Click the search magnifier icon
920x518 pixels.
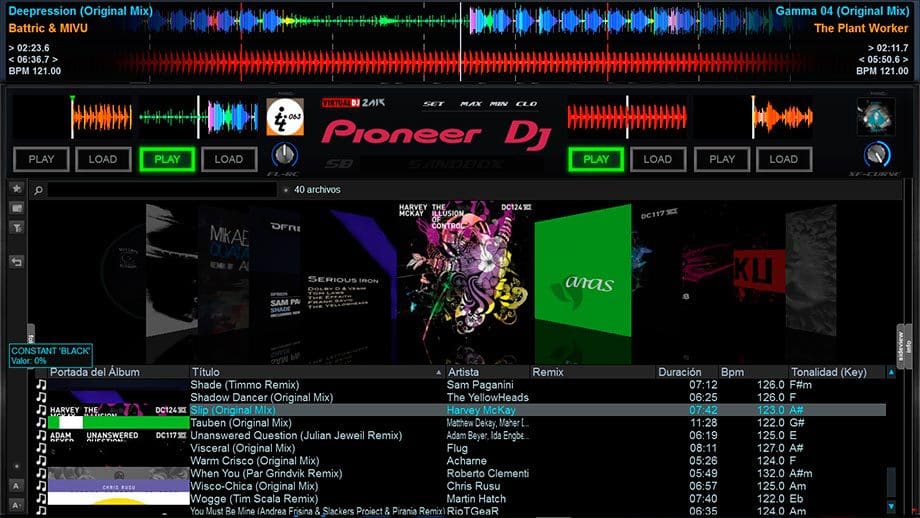click(38, 190)
